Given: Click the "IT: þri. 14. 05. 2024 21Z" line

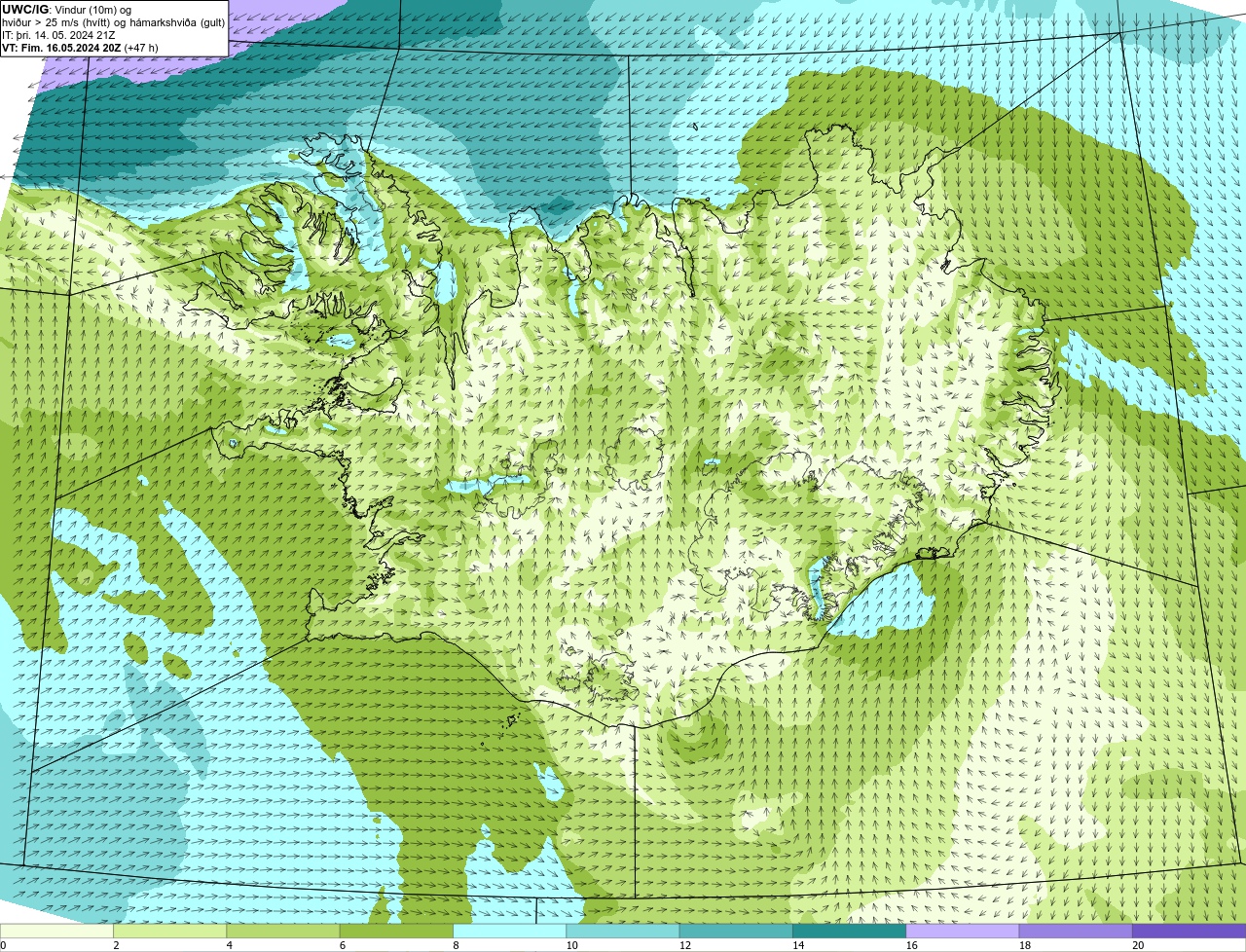Looking at the screenshot, I should (x=58, y=35).
